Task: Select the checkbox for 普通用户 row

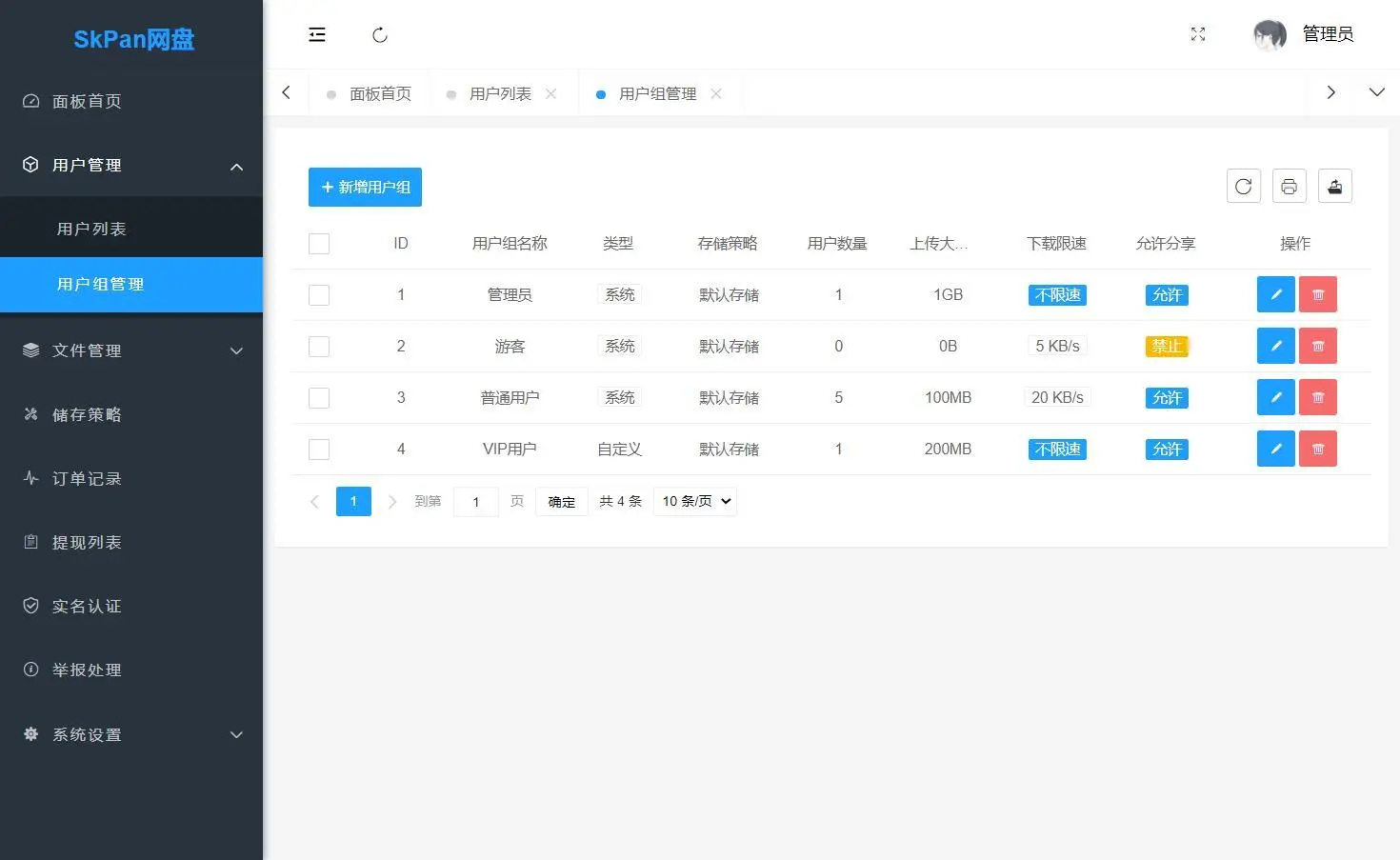Action: (x=319, y=398)
